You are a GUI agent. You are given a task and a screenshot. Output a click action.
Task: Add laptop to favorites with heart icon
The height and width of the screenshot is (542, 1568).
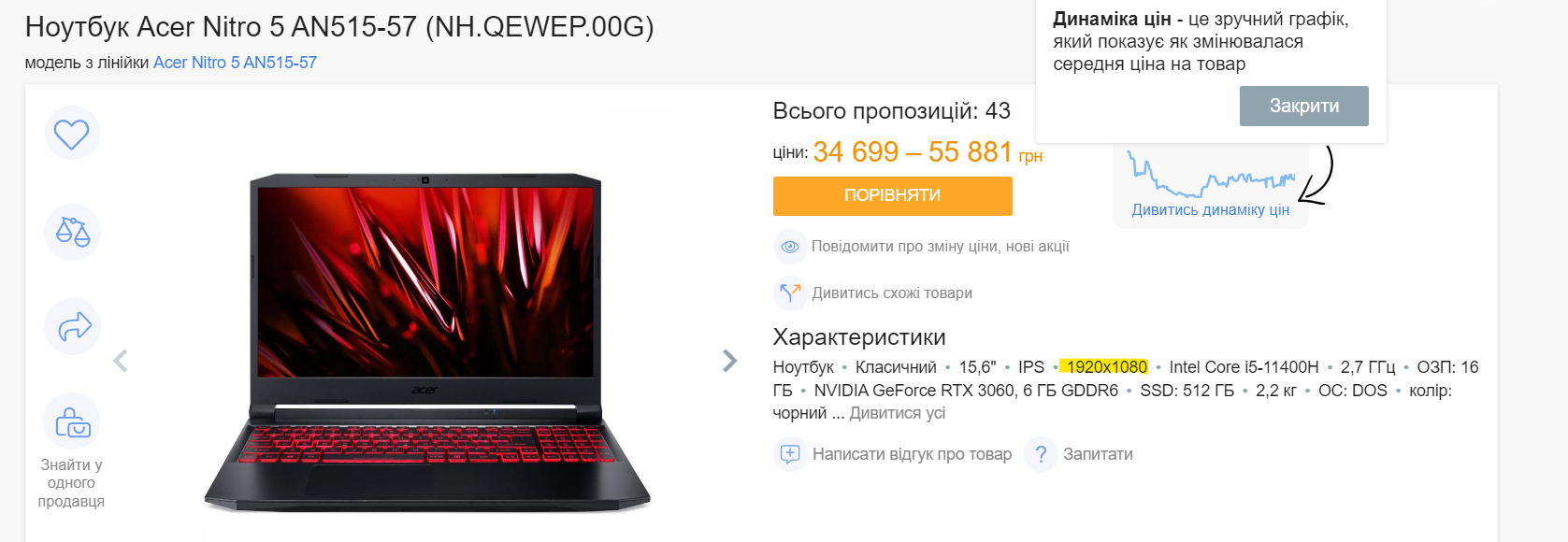pyautogui.click(x=71, y=134)
